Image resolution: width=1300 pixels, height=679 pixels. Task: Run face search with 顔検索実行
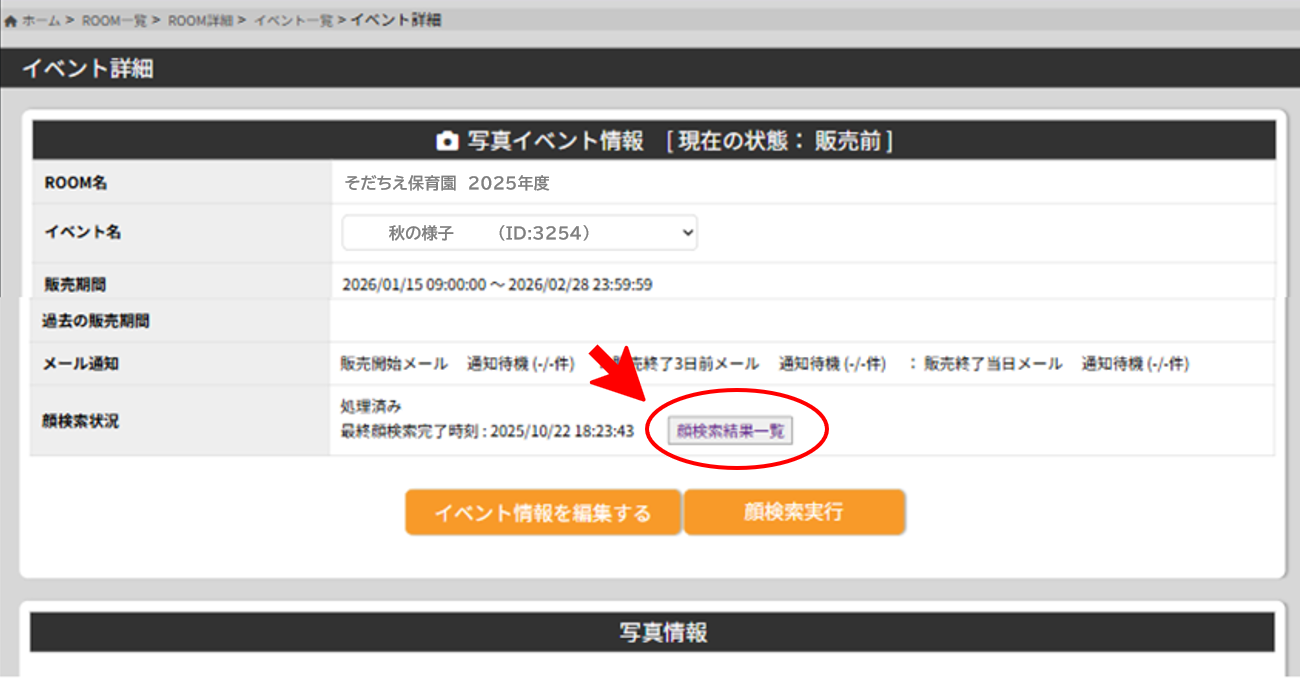(x=794, y=513)
